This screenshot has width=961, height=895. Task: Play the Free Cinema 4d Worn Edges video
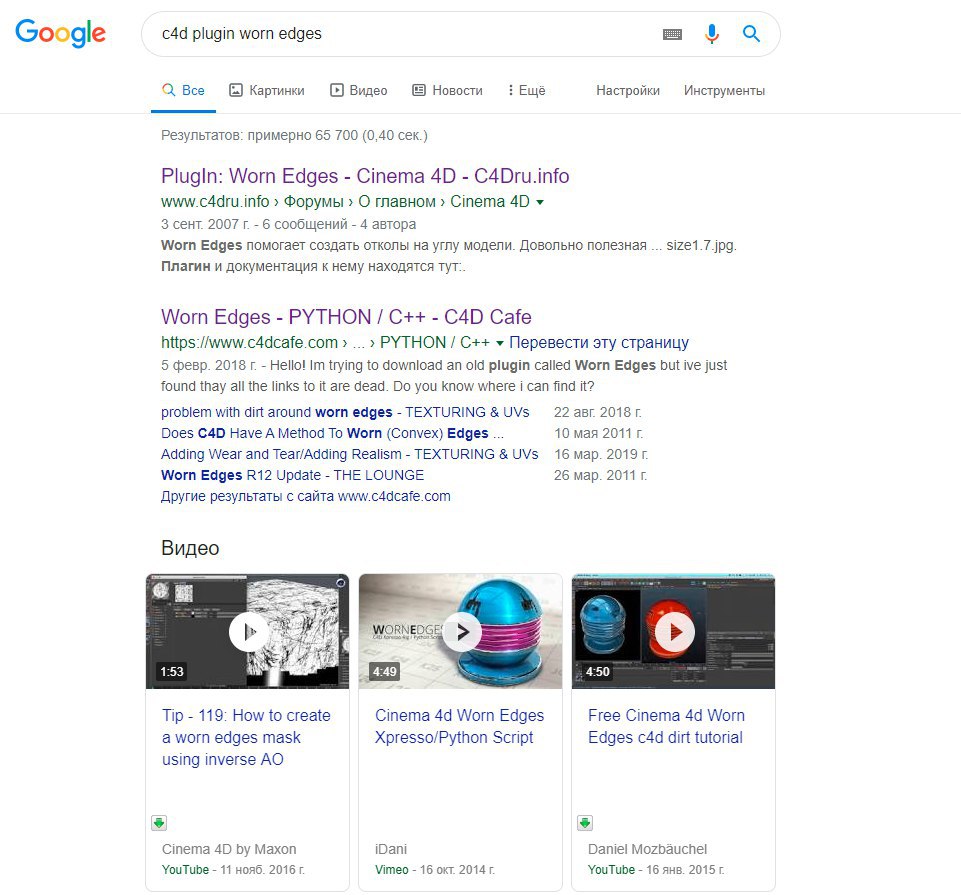pyautogui.click(x=673, y=631)
